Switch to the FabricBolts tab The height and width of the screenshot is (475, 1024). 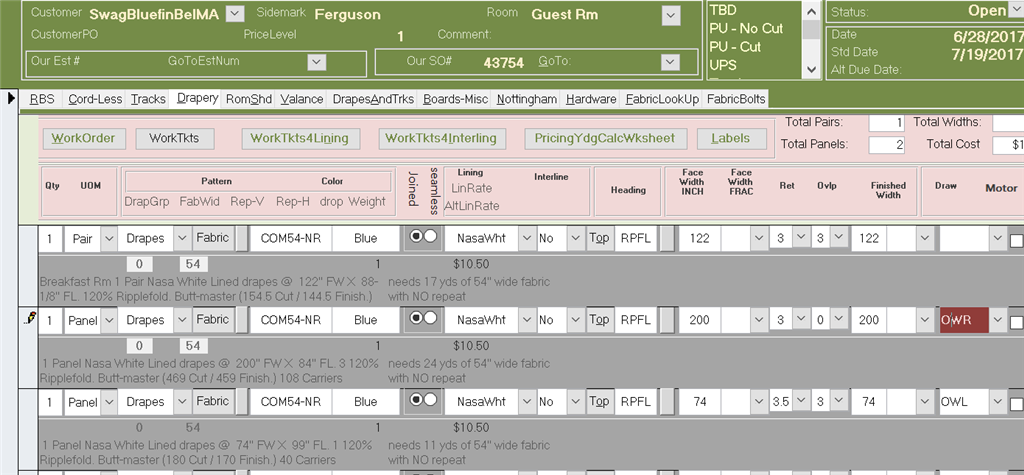point(735,99)
